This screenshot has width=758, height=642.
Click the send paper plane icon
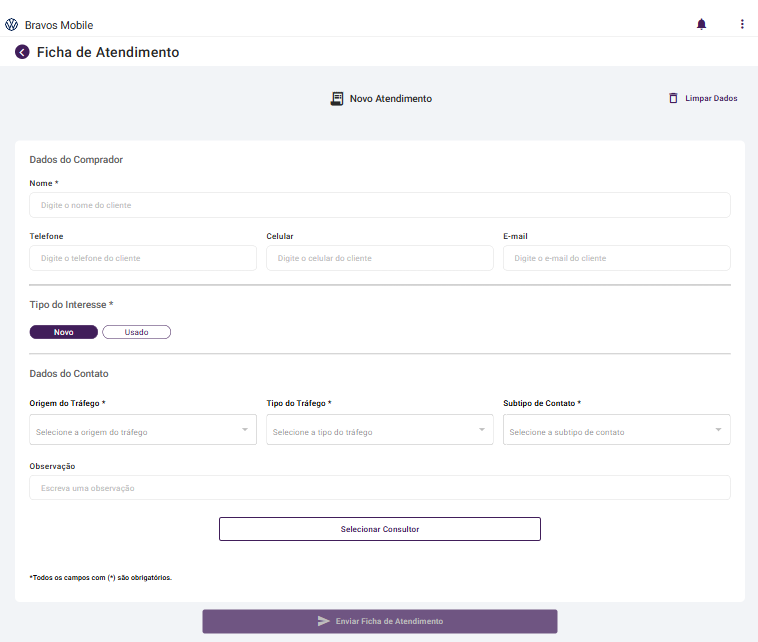[x=324, y=621]
